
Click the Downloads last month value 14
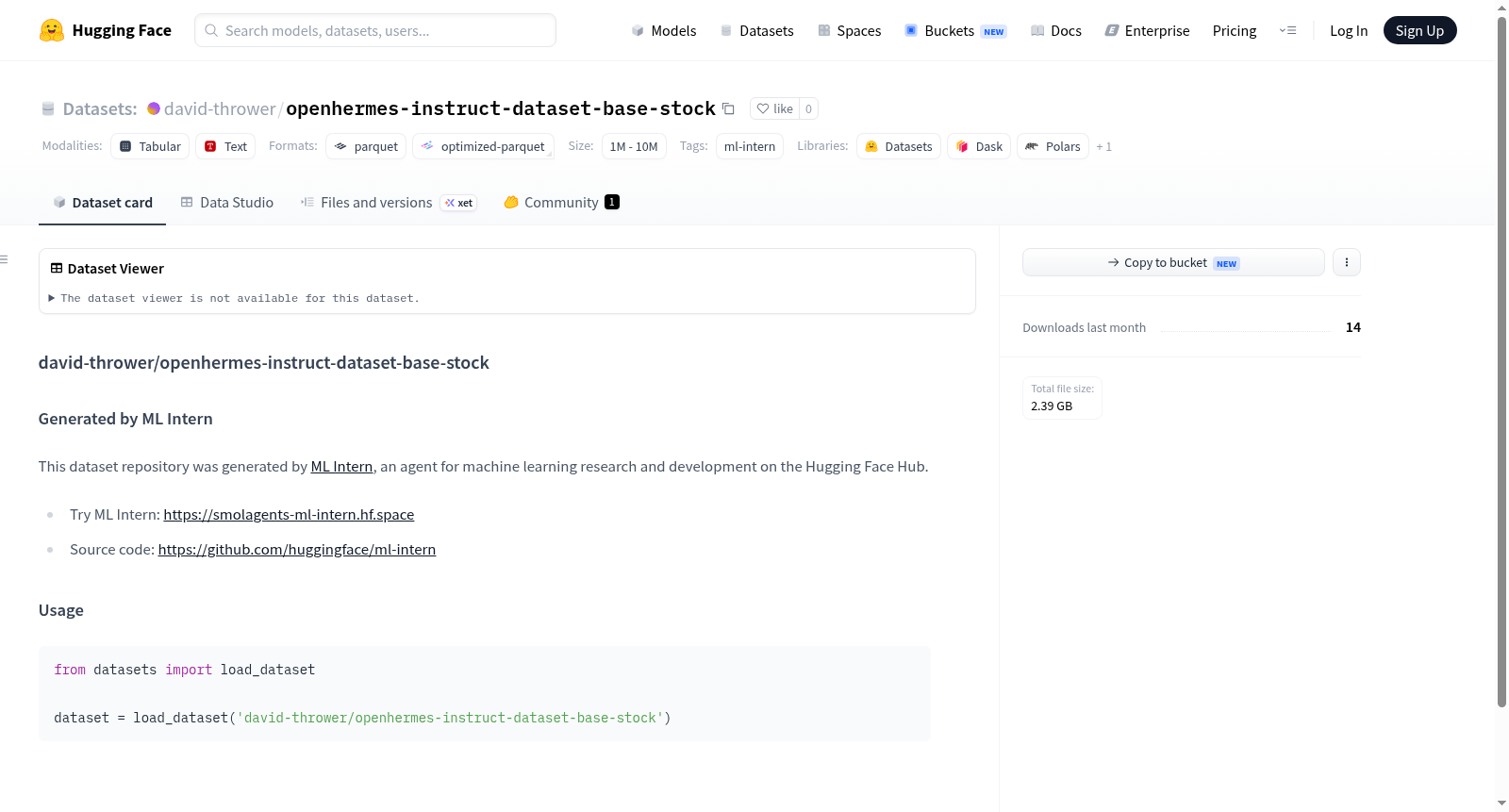click(x=1353, y=327)
